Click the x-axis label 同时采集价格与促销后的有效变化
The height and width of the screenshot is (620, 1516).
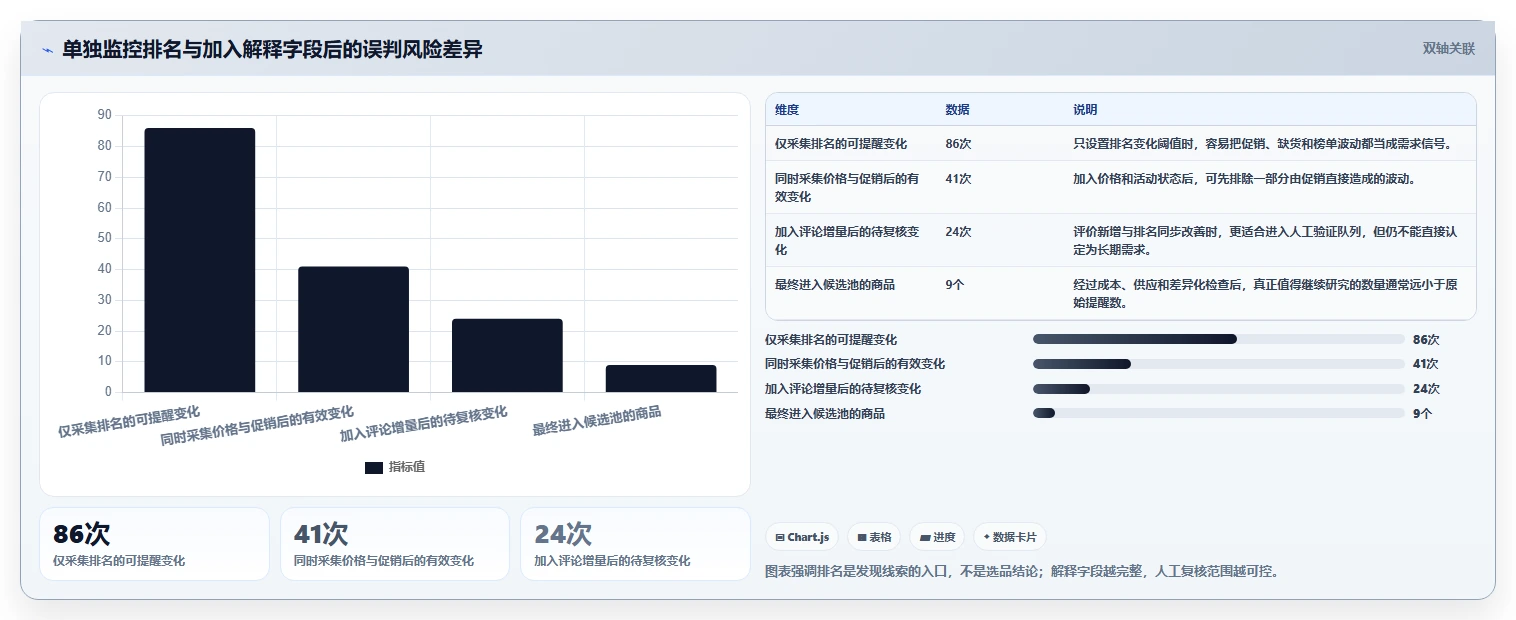pos(257,425)
